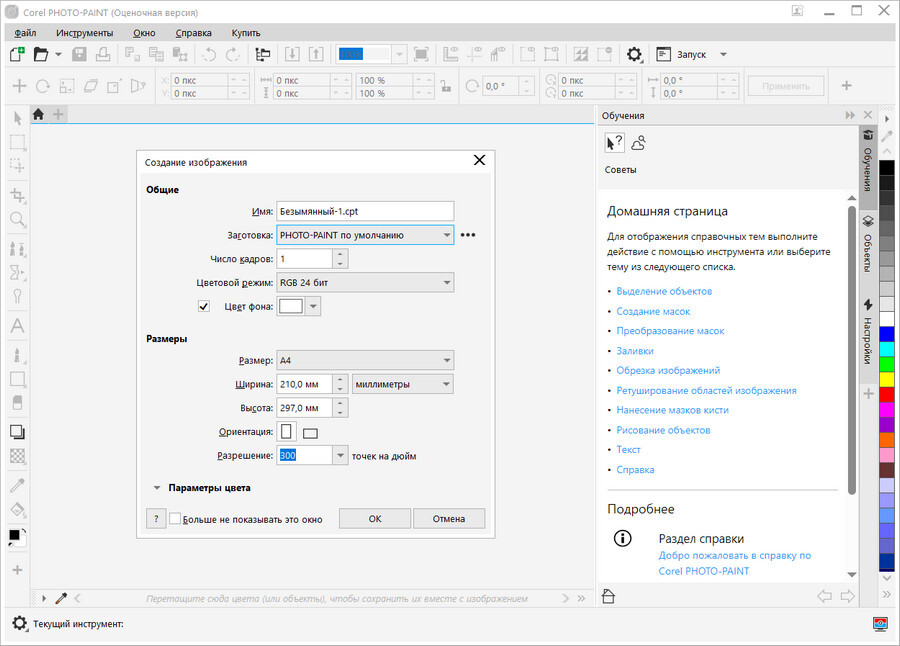Viewport: 900px width, 646px height.
Task: Open the Файл menu
Action: pos(25,33)
